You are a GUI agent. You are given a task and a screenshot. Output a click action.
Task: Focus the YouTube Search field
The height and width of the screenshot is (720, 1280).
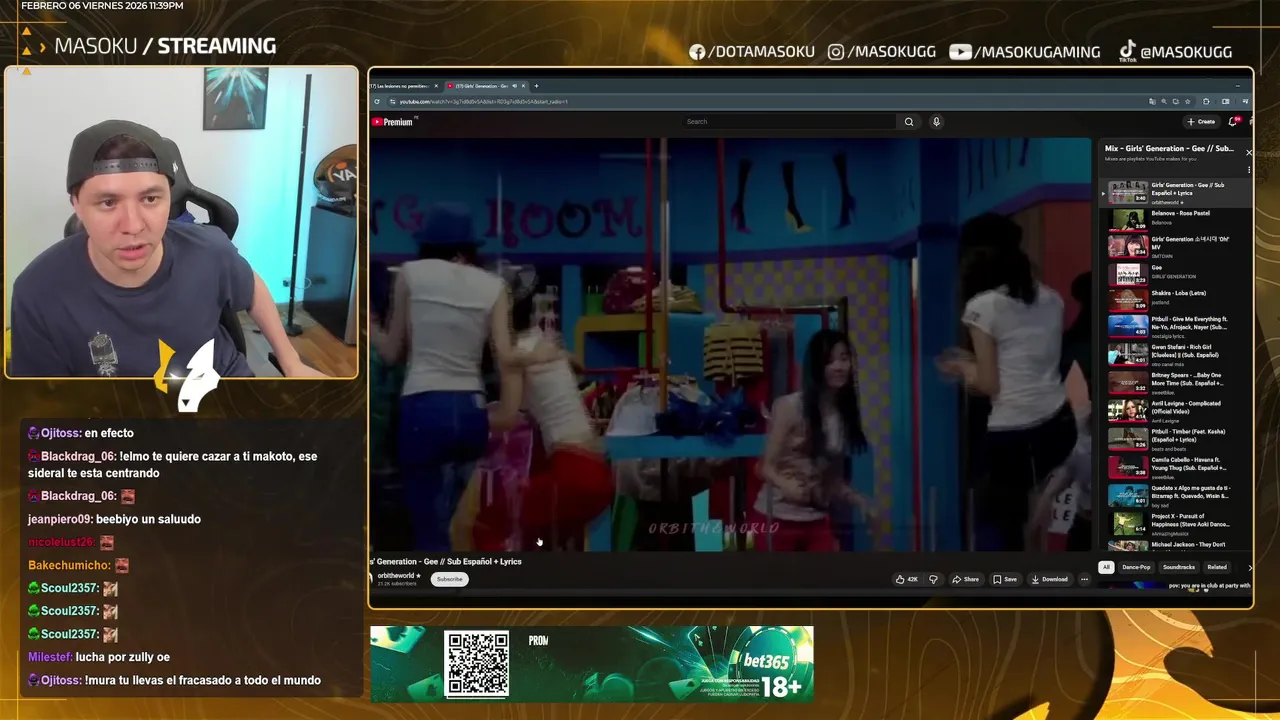(790, 122)
